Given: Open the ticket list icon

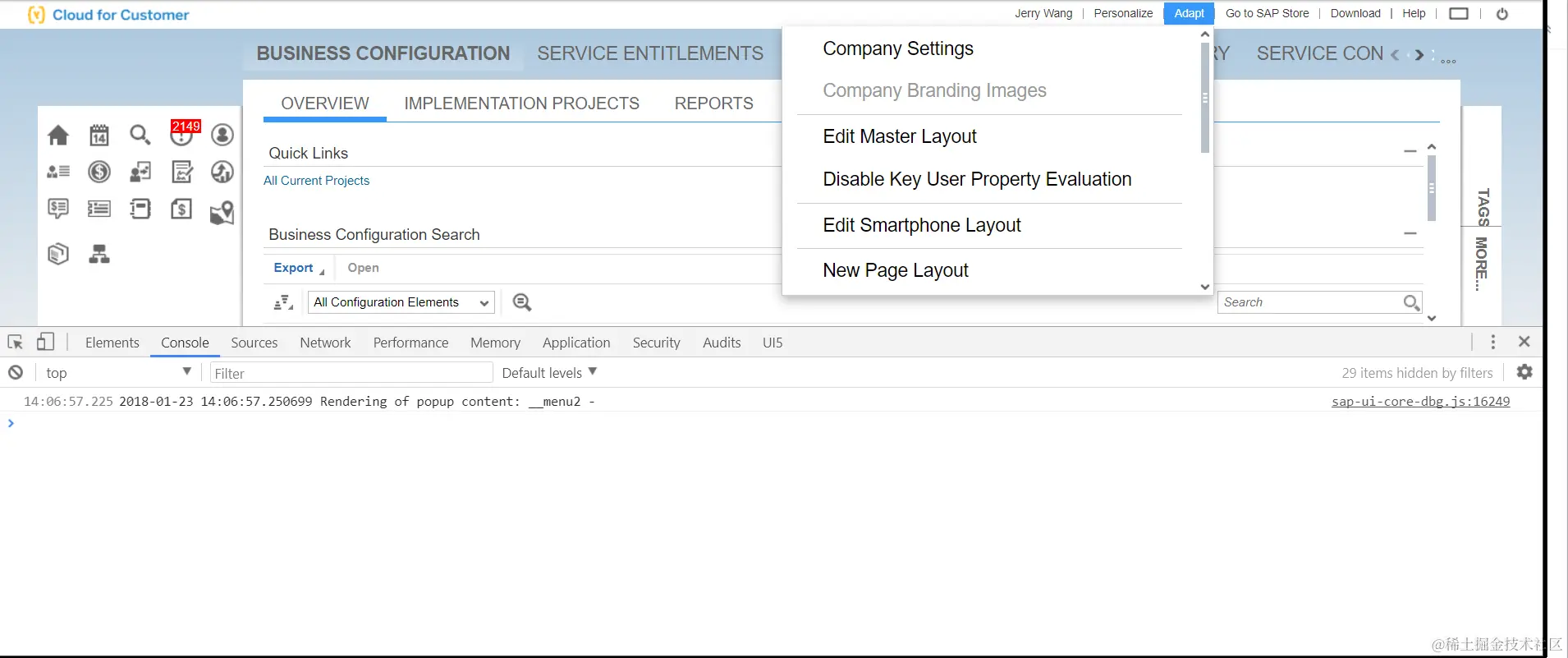Looking at the screenshot, I should pyautogui.click(x=99, y=209).
